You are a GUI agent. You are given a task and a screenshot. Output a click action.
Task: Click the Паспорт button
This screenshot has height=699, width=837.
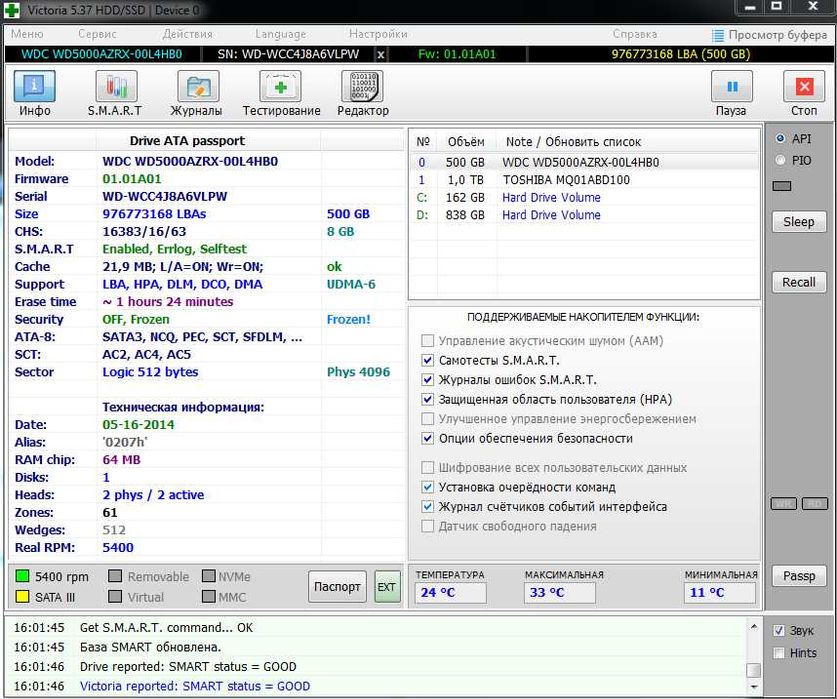(337, 586)
